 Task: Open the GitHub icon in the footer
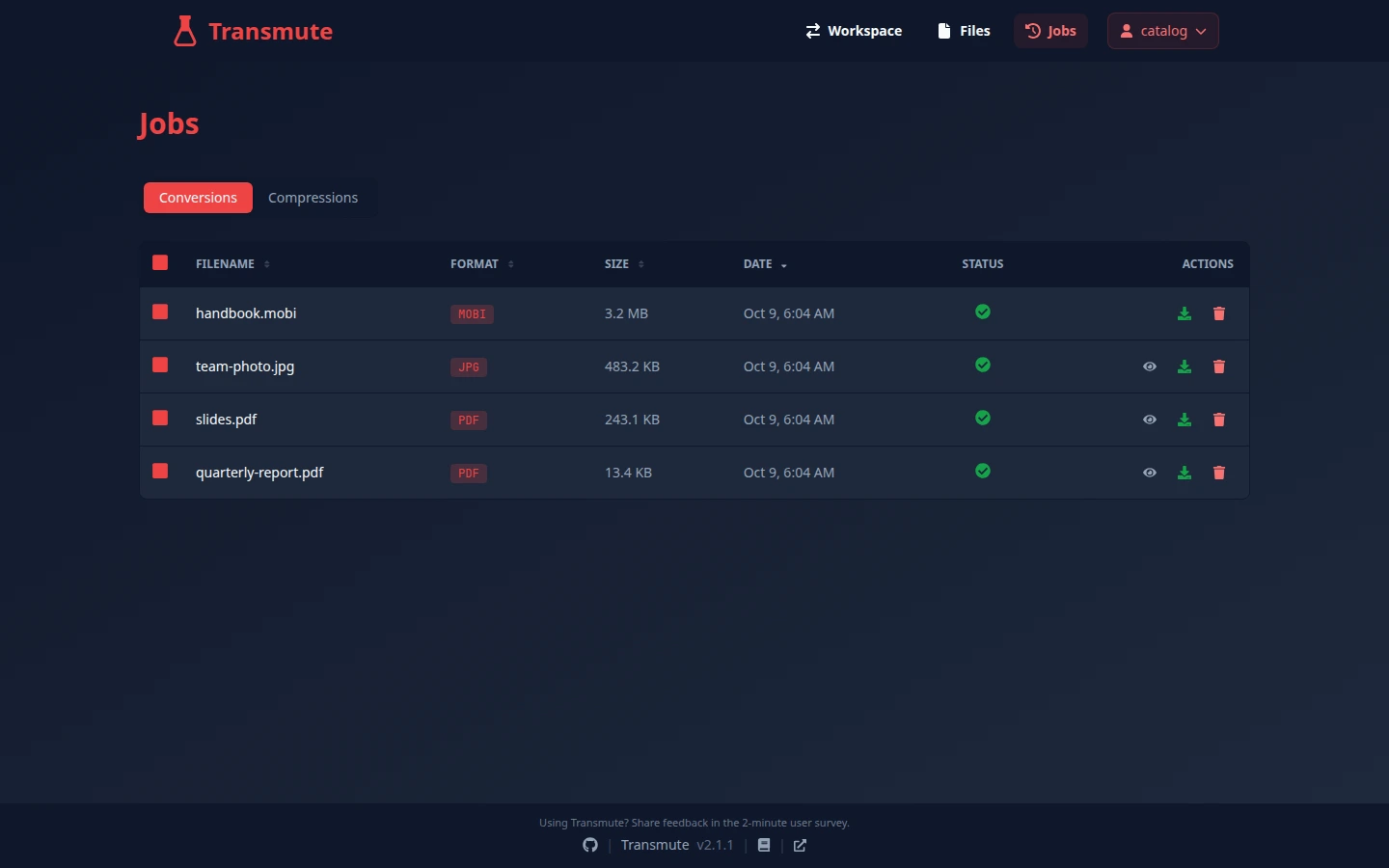(x=590, y=845)
